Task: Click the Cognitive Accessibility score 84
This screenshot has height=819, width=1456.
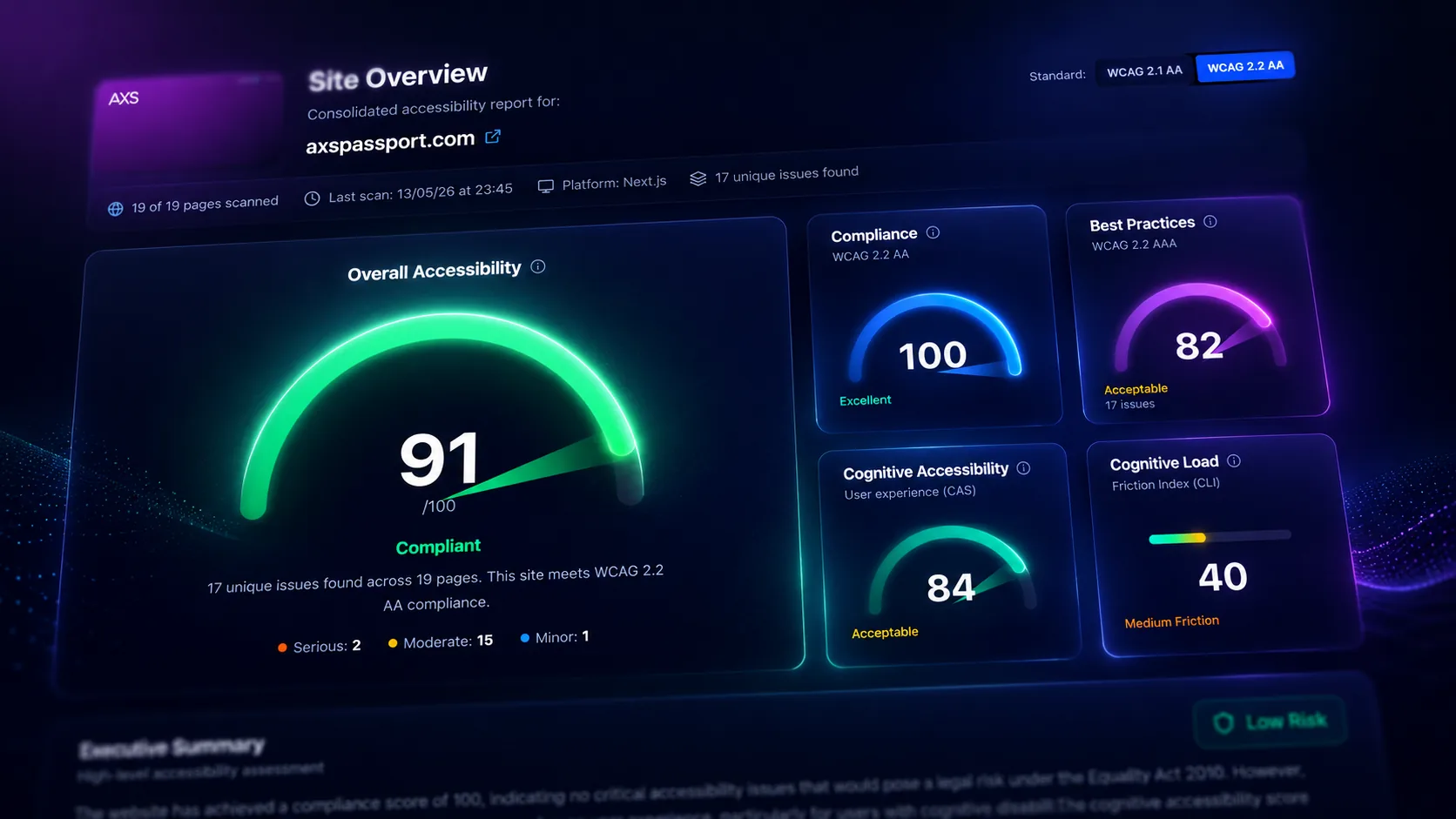Action: pos(950,588)
